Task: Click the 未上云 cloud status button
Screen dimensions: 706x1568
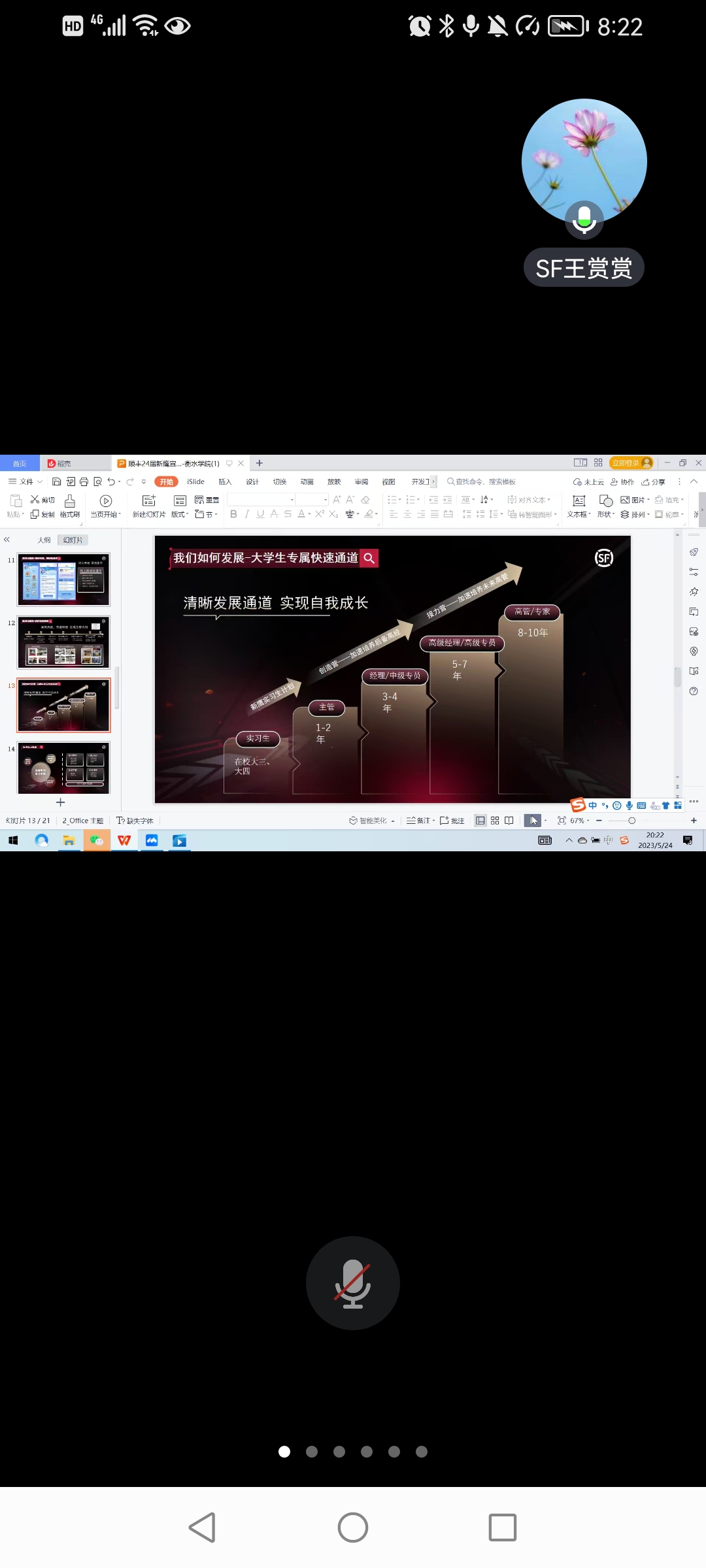Action: pos(588,482)
